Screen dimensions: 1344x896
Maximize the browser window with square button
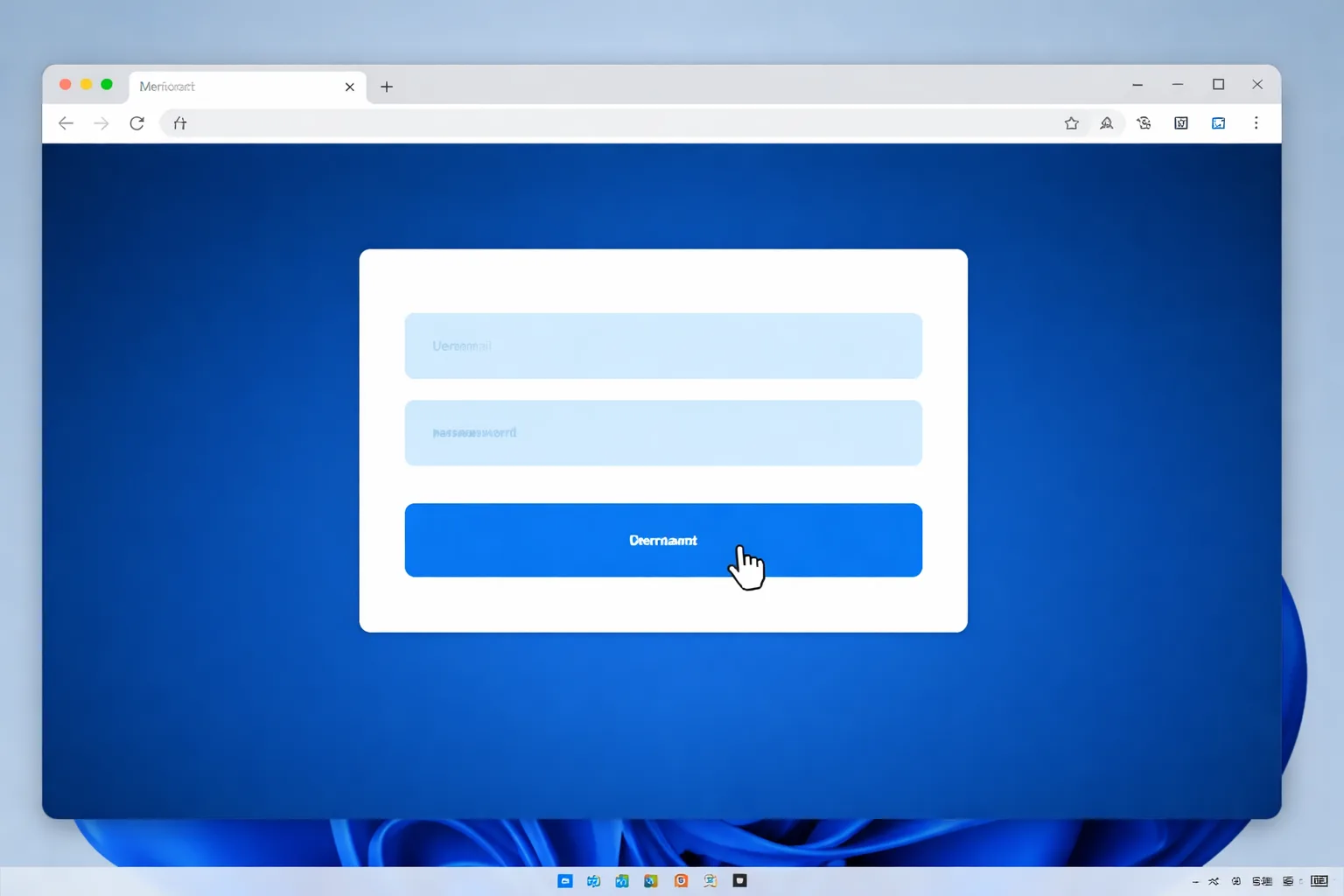[1218, 85]
